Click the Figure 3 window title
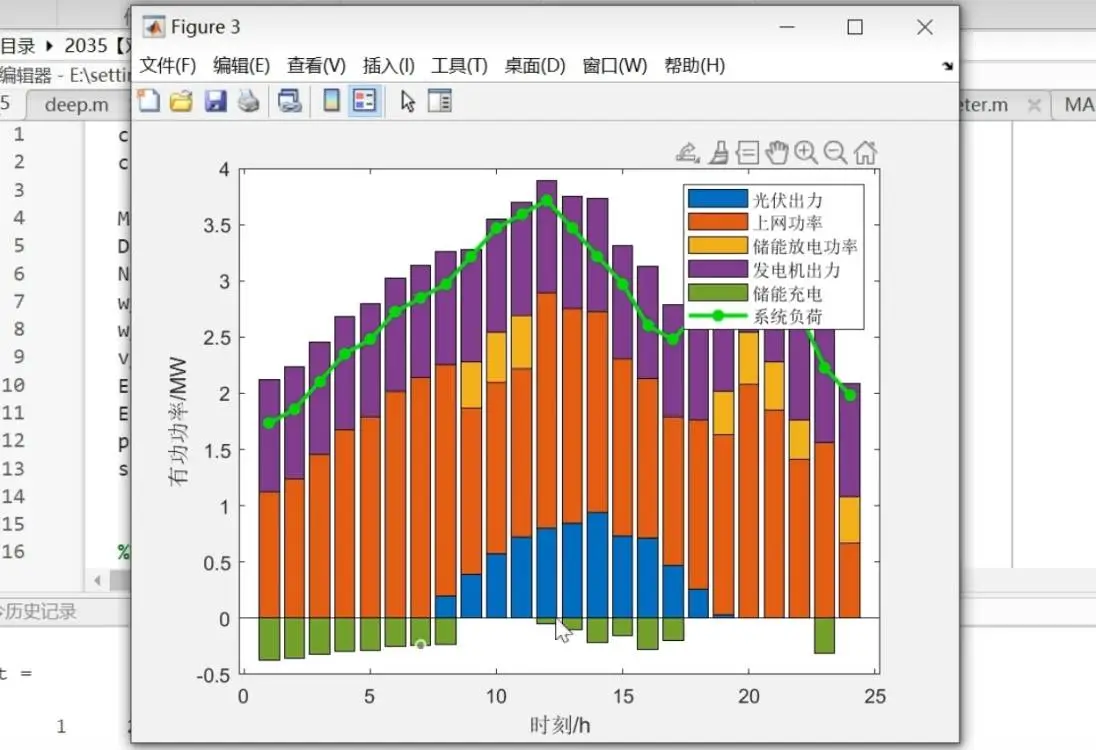The height and width of the screenshot is (750, 1096). [x=206, y=27]
